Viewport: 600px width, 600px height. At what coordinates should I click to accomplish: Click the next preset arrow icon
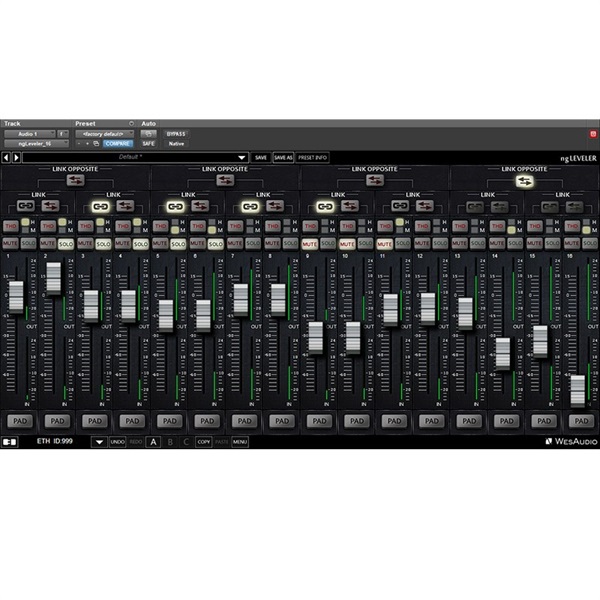coord(15,157)
